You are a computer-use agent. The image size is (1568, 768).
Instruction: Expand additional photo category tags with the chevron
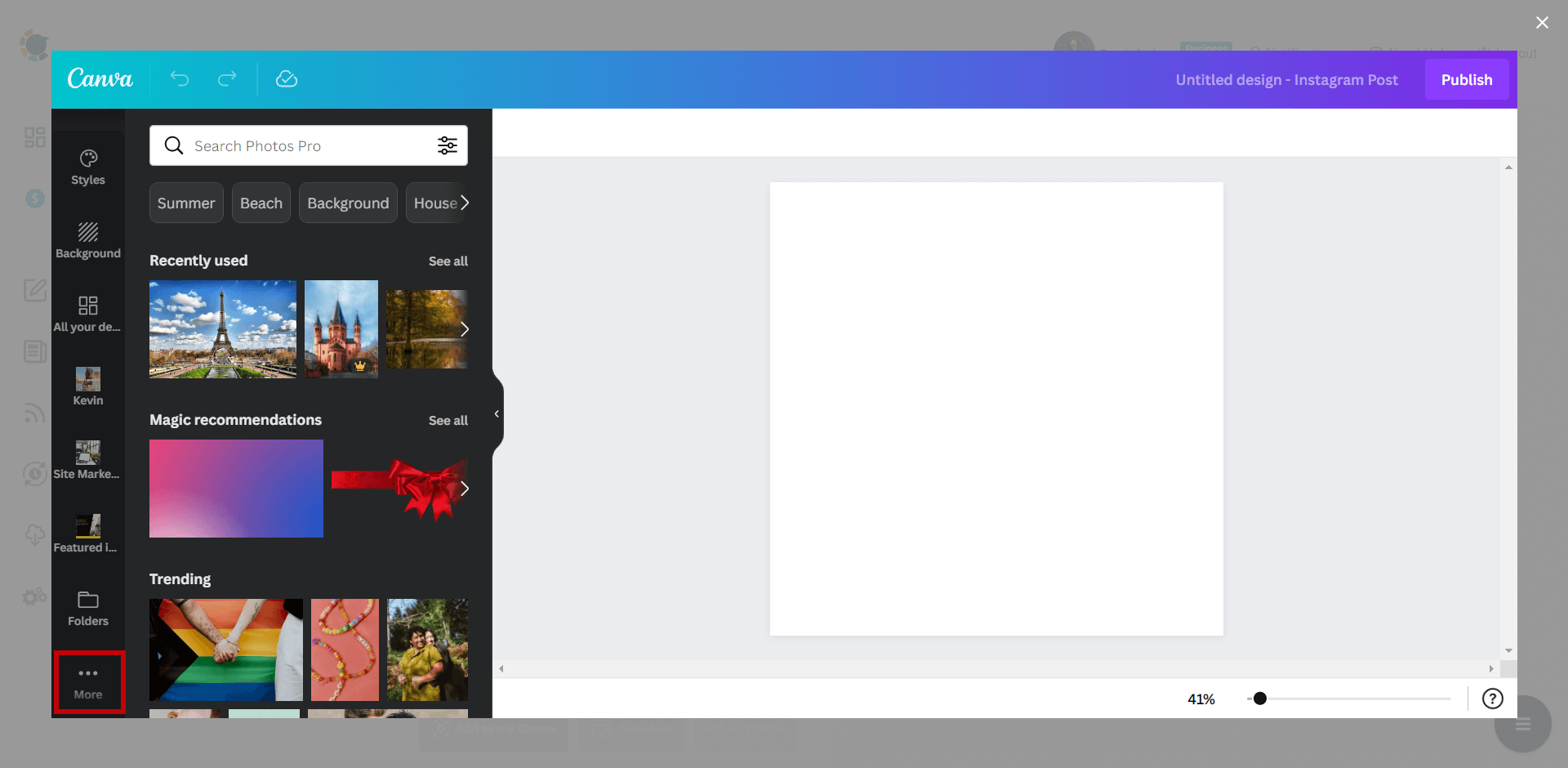click(464, 202)
